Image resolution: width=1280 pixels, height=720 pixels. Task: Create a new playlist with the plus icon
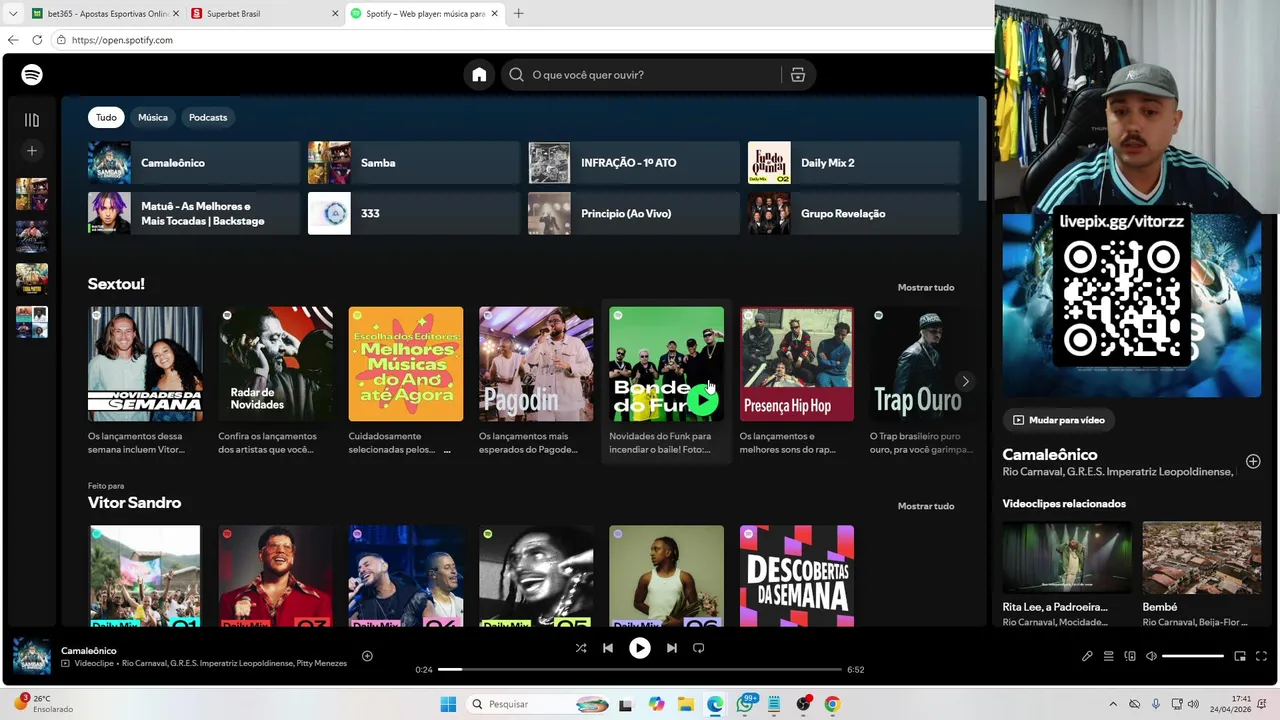(32, 151)
